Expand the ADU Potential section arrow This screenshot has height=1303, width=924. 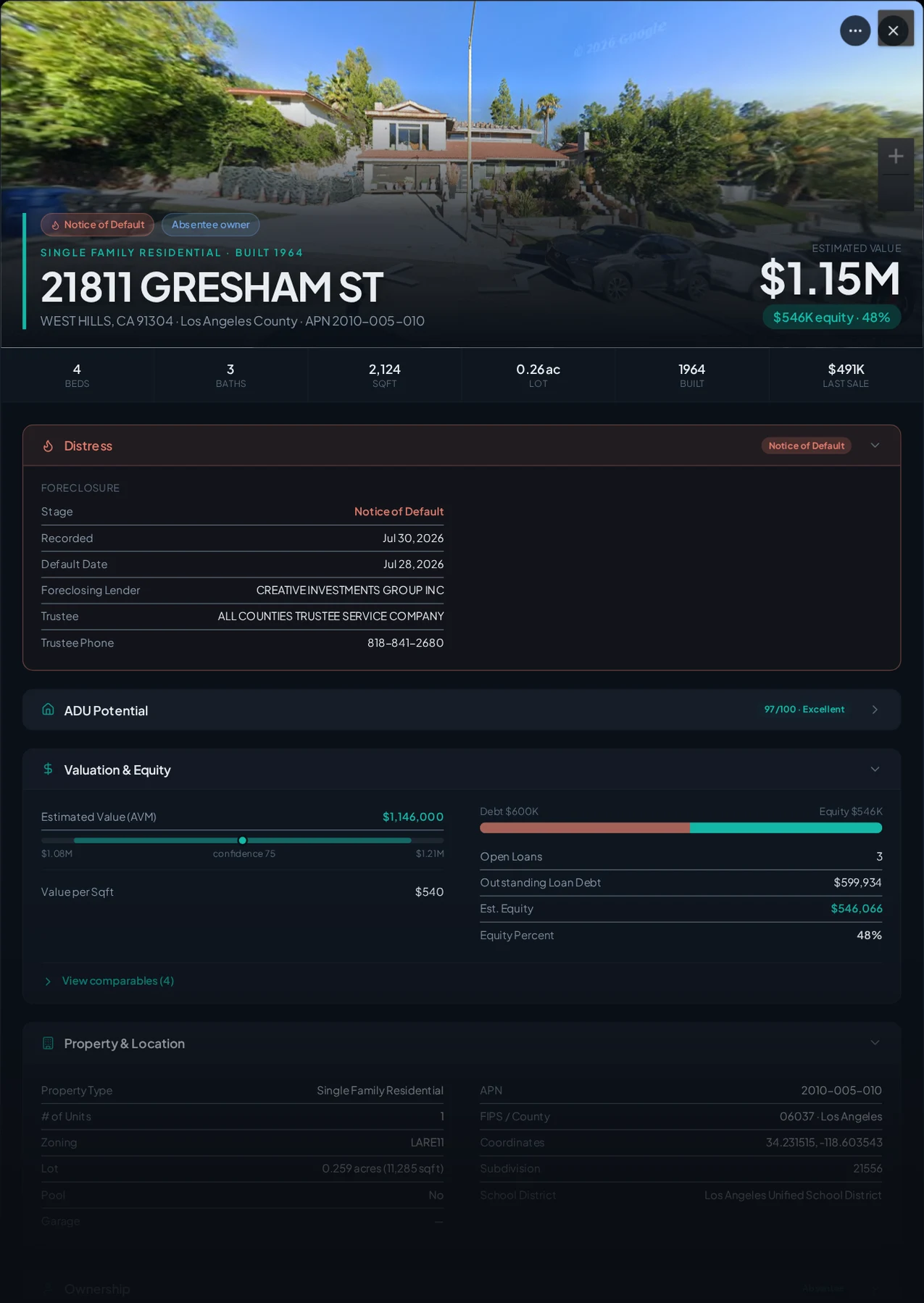[x=875, y=709]
